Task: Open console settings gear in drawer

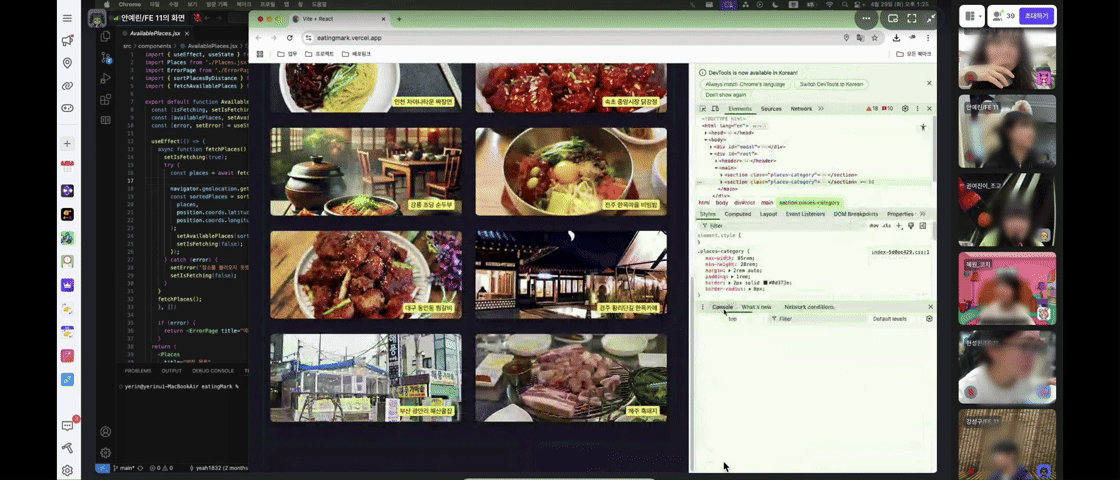Action: pyautogui.click(x=929, y=319)
